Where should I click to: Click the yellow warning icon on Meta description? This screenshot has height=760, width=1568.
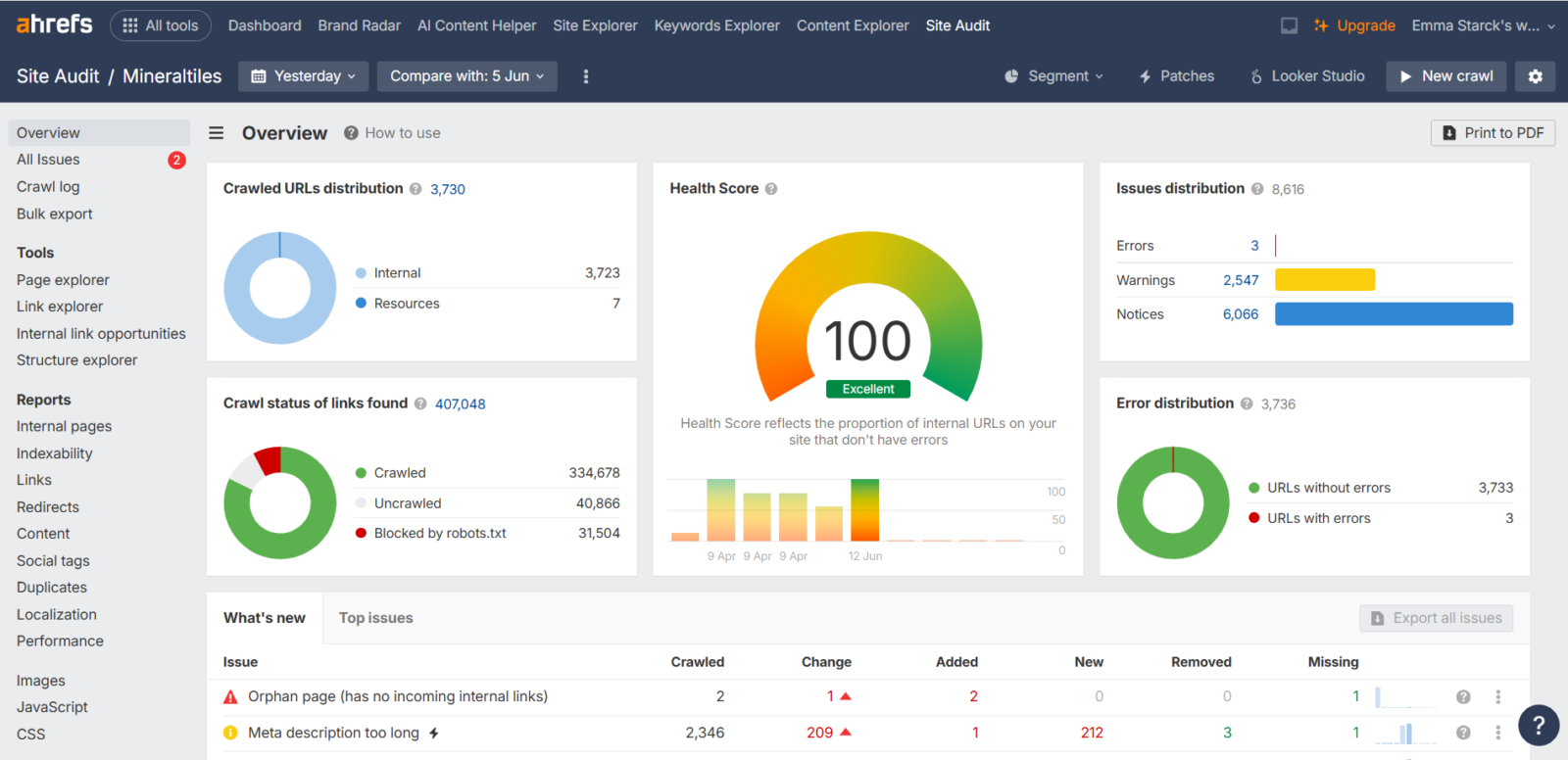(x=230, y=733)
